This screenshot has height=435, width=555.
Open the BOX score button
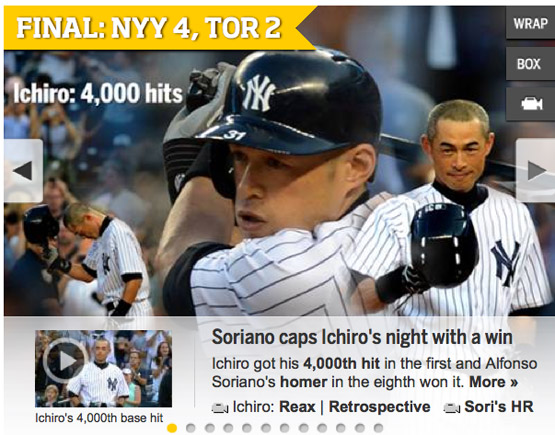click(x=531, y=64)
